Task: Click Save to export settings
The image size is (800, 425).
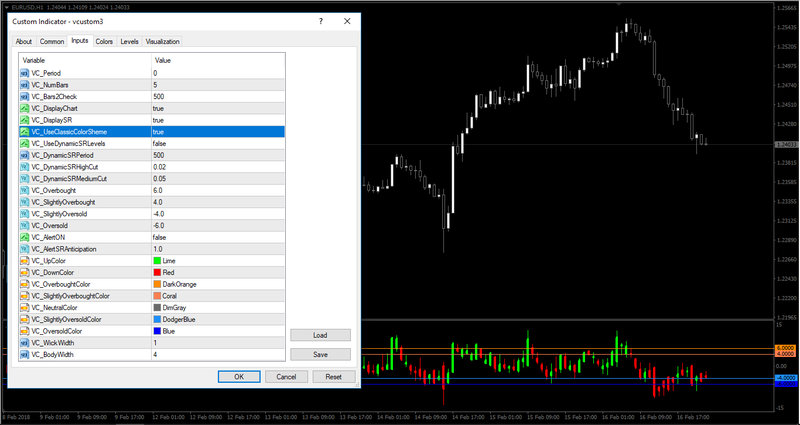Action: (x=320, y=355)
